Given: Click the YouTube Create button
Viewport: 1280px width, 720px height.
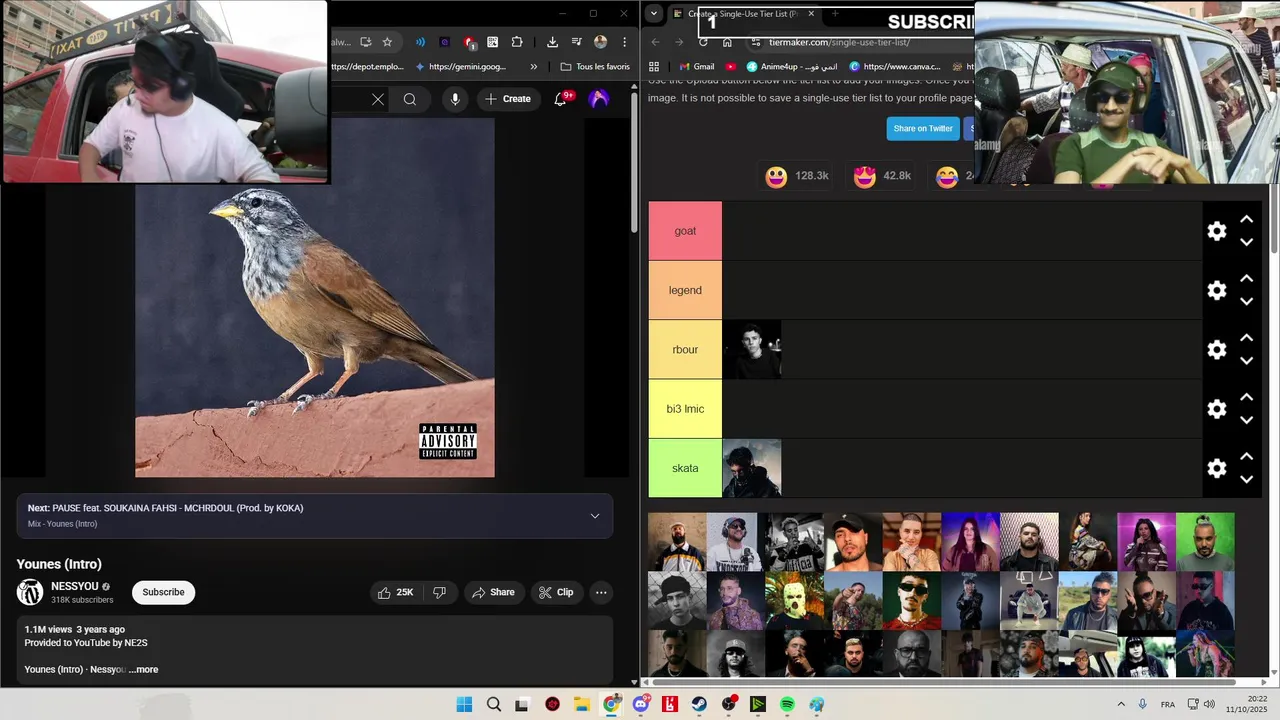Looking at the screenshot, I should point(508,99).
